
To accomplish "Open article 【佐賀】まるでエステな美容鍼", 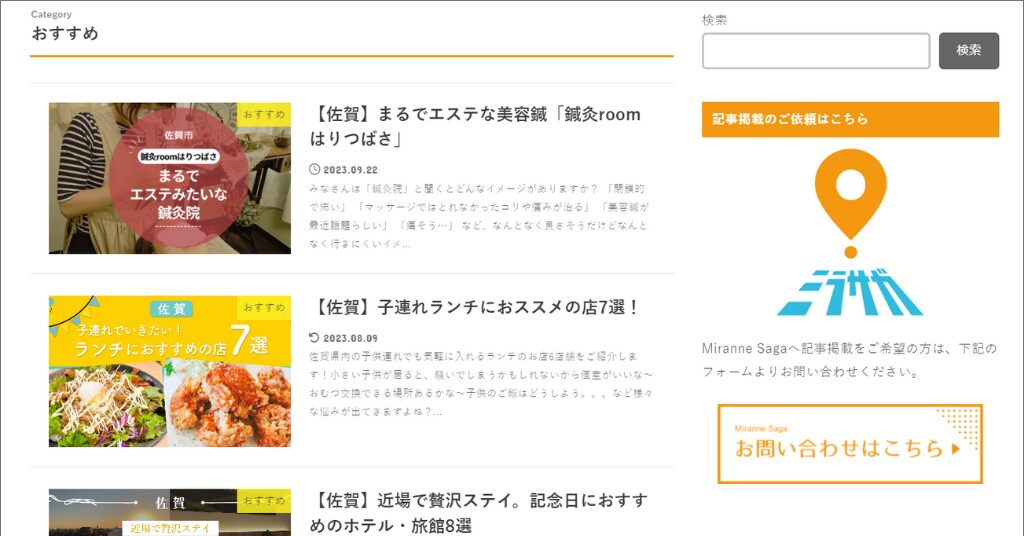I will coord(475,126).
